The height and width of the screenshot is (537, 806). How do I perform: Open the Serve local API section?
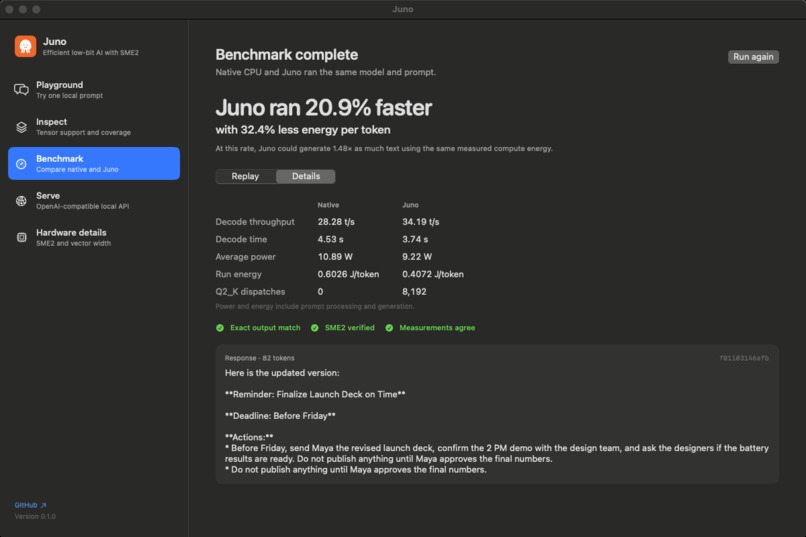94,200
